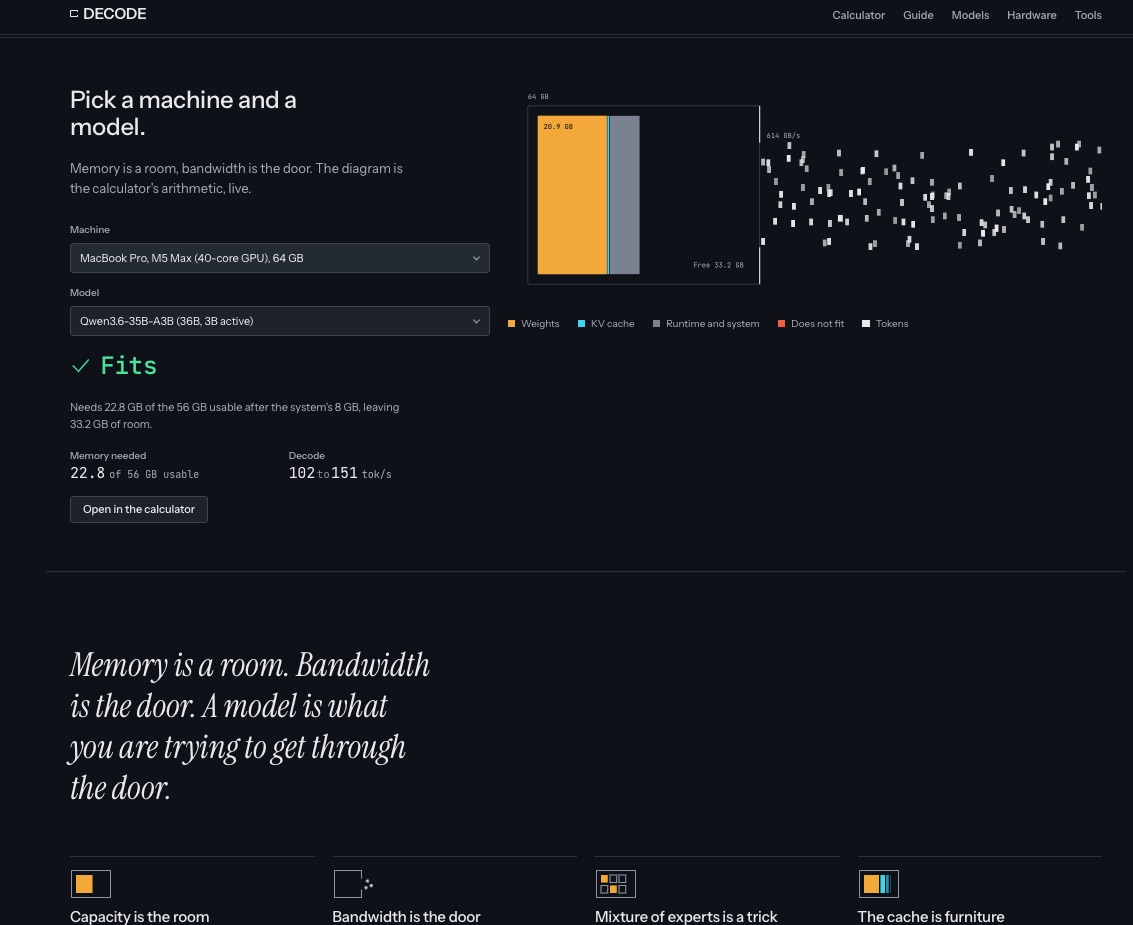This screenshot has height=925, width=1133.
Task: Open the Machine dropdown
Action: [280, 258]
